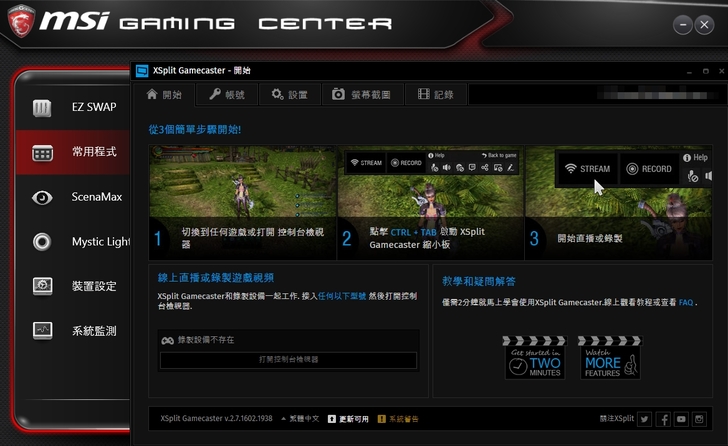Image resolution: width=728 pixels, height=446 pixels.
Task: Click STREAM in step 2 overlay
Action: coord(366,163)
